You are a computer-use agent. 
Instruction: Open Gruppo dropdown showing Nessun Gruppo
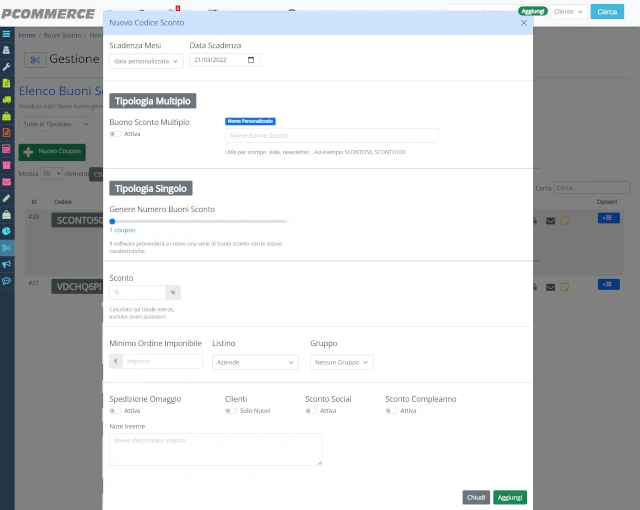(x=342, y=362)
